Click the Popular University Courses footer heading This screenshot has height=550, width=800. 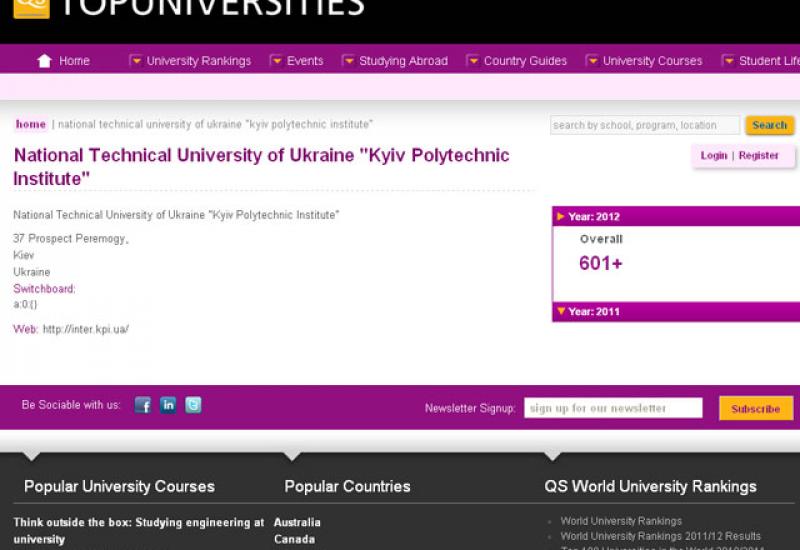tap(119, 486)
